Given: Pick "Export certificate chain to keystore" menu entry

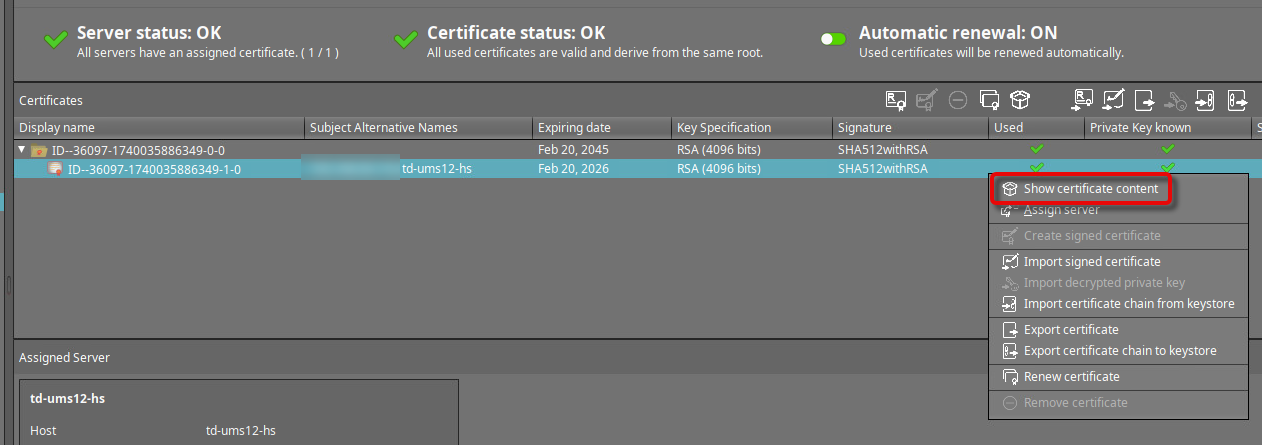Looking at the screenshot, I should point(1119,351).
